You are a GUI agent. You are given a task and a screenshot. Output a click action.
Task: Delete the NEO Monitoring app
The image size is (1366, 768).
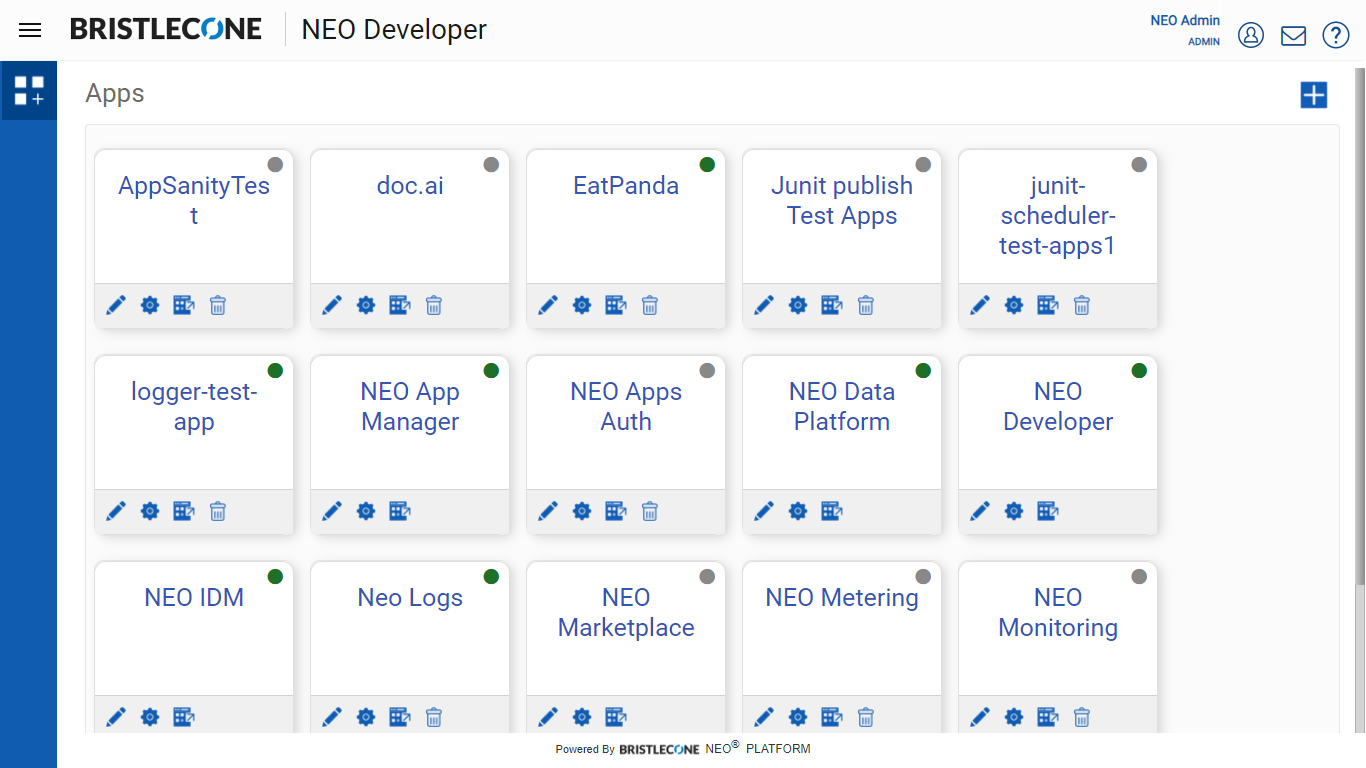[1082, 717]
